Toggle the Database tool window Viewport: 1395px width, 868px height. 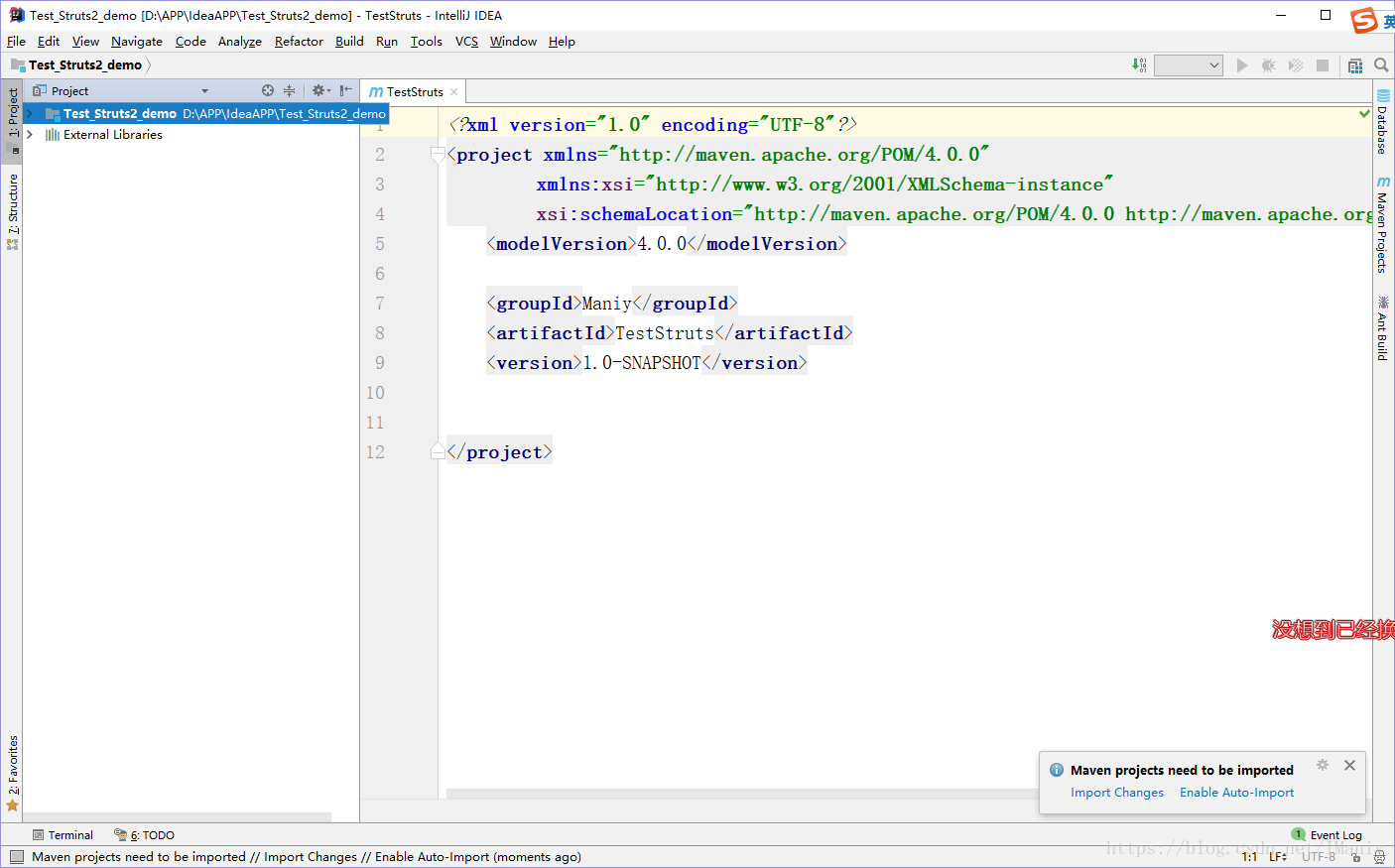pos(1383,122)
